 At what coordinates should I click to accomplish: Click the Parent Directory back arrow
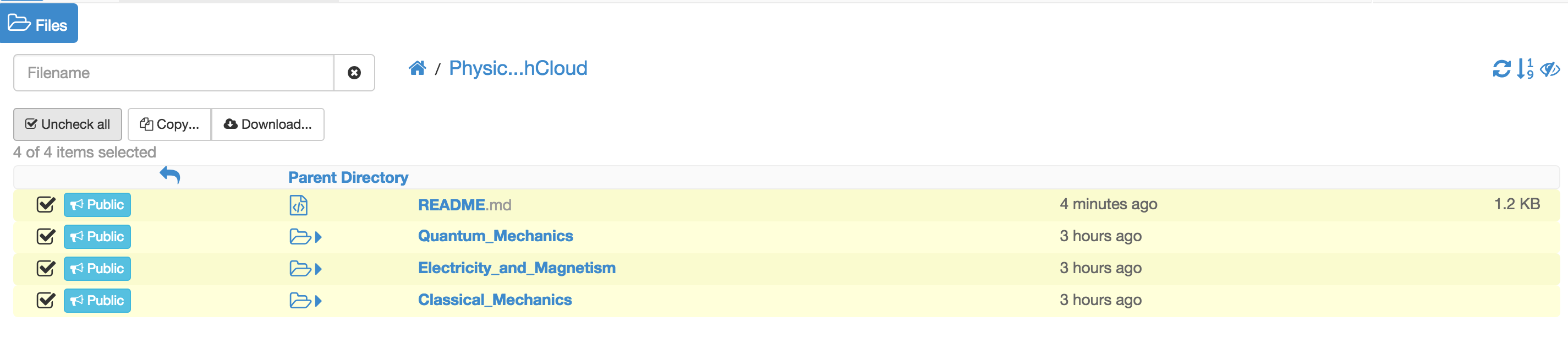point(170,176)
